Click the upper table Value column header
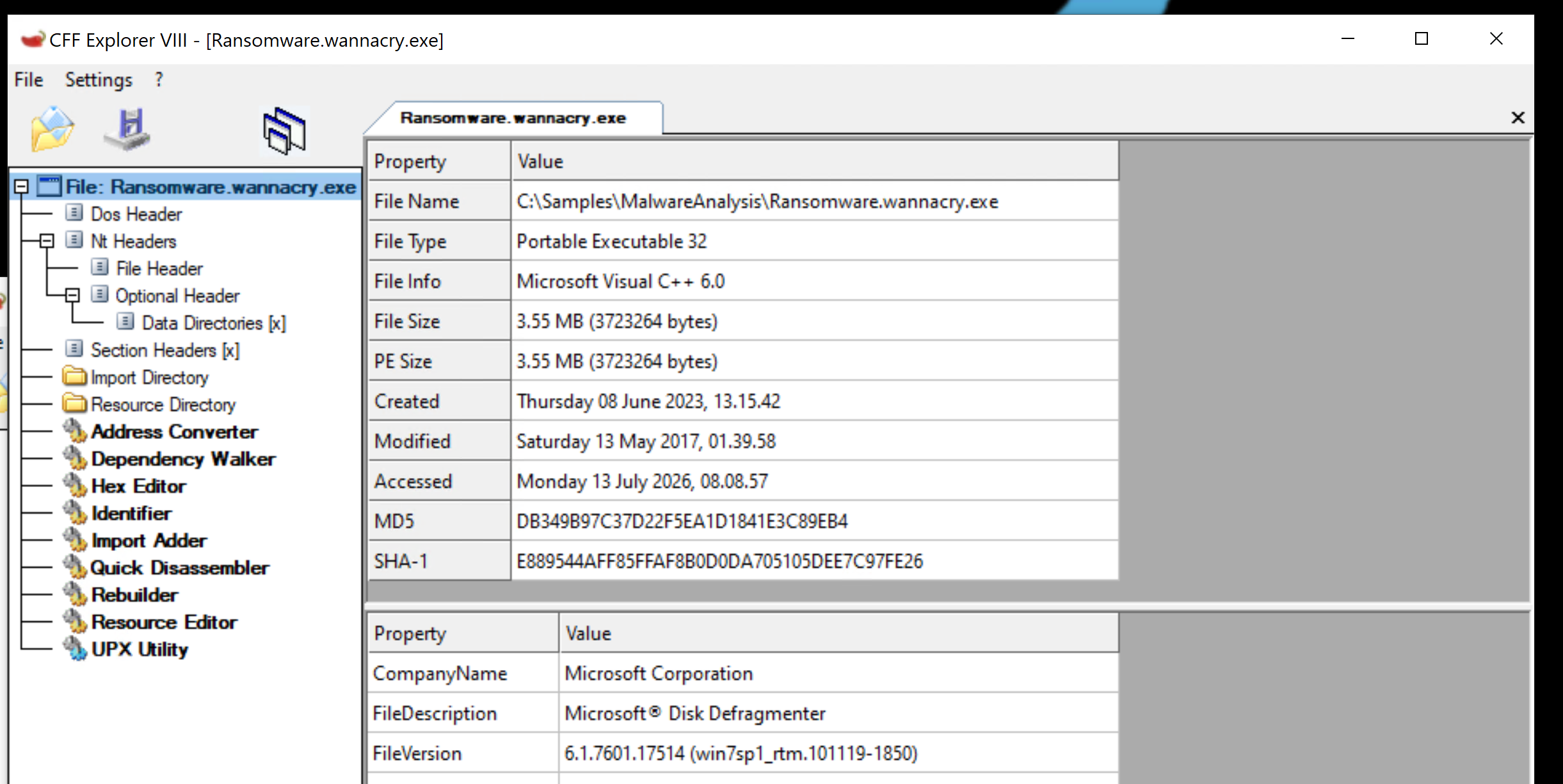This screenshot has width=1563, height=784. [814, 161]
